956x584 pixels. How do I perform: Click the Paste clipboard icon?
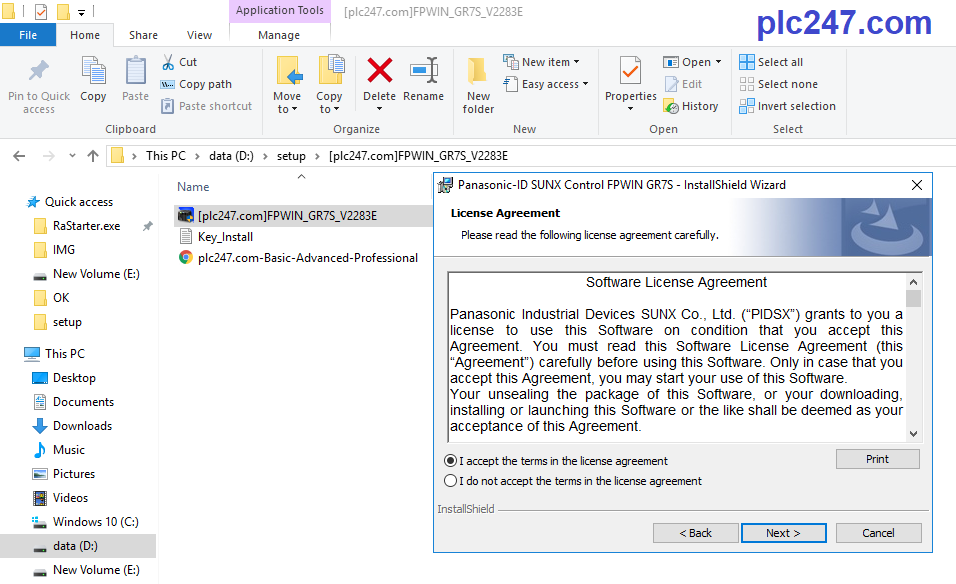coord(135,70)
